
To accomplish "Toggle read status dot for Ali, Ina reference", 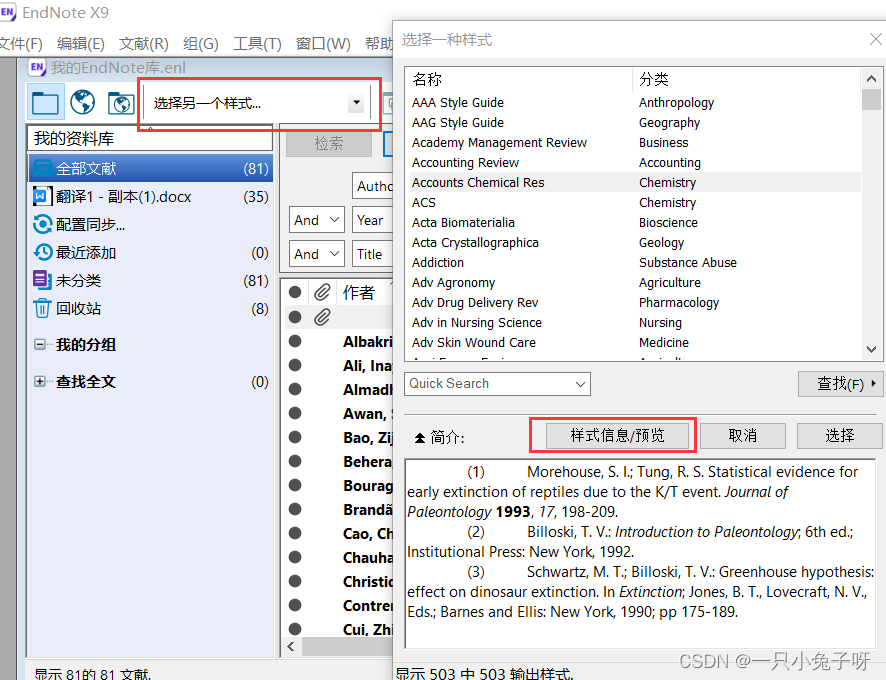I will pyautogui.click(x=294, y=365).
